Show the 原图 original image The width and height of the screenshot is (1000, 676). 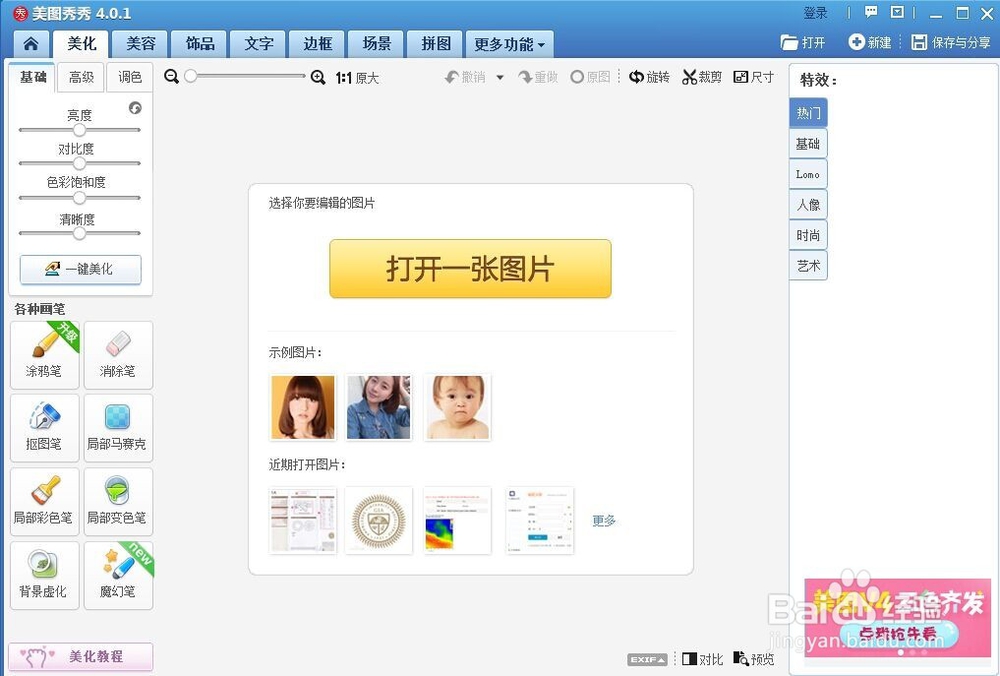click(x=591, y=77)
